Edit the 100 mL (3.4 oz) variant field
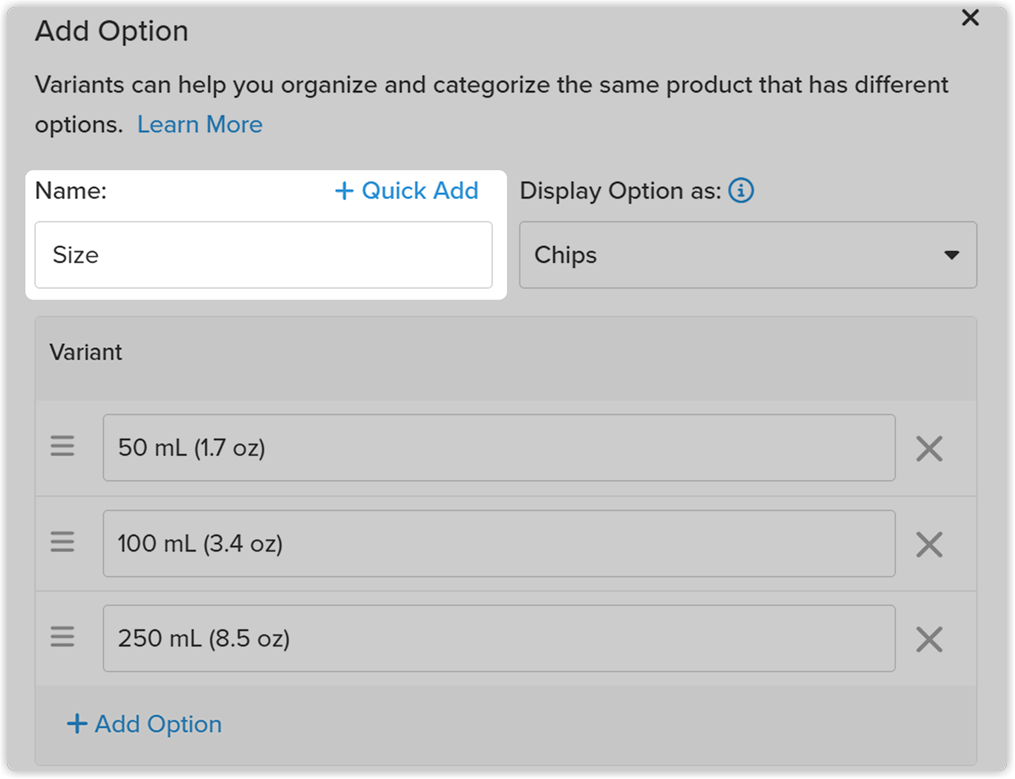The width and height of the screenshot is (1015, 779). click(499, 543)
